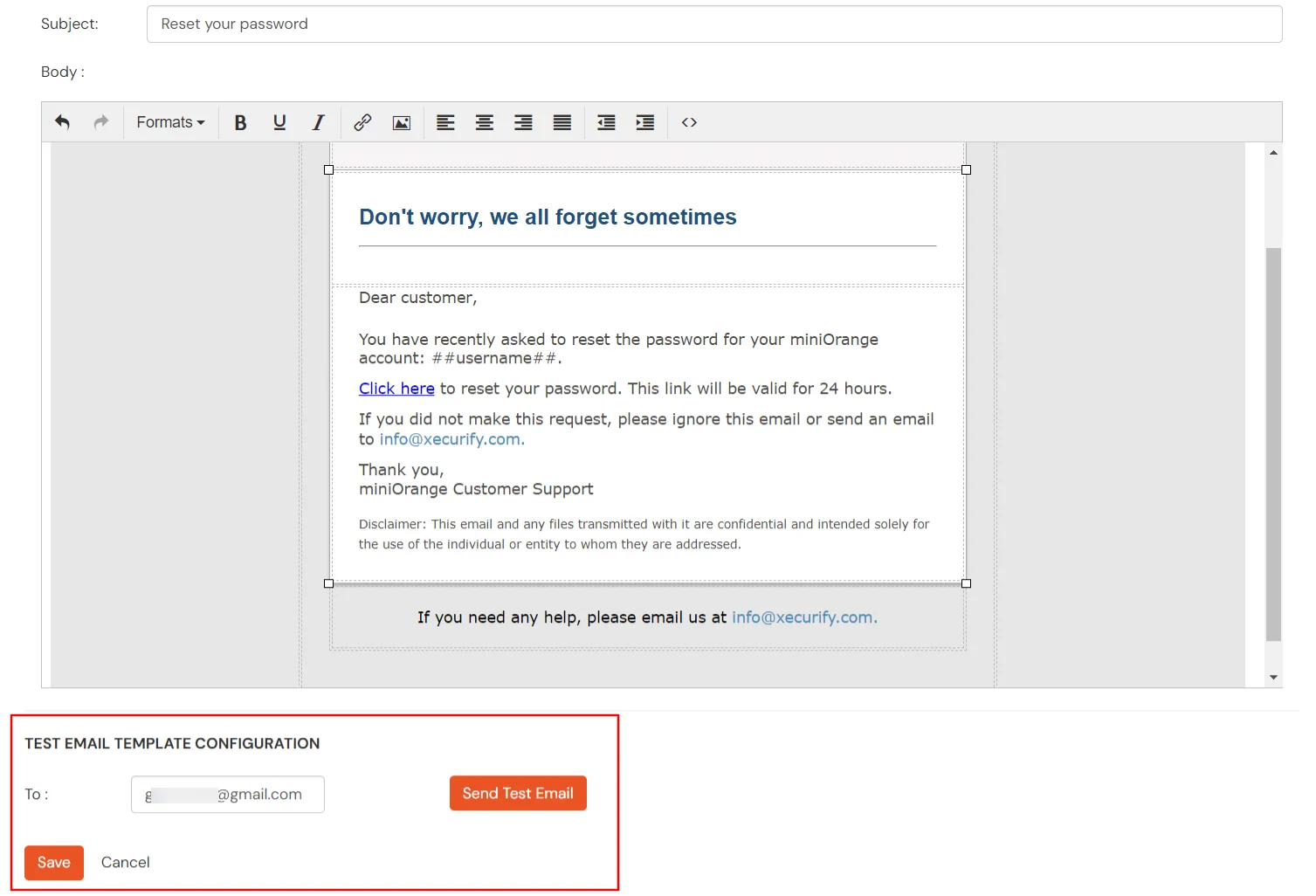Screen dimensions: 1316x896
Task: Click the undo icon in the editor toolbar
Action: [62, 122]
